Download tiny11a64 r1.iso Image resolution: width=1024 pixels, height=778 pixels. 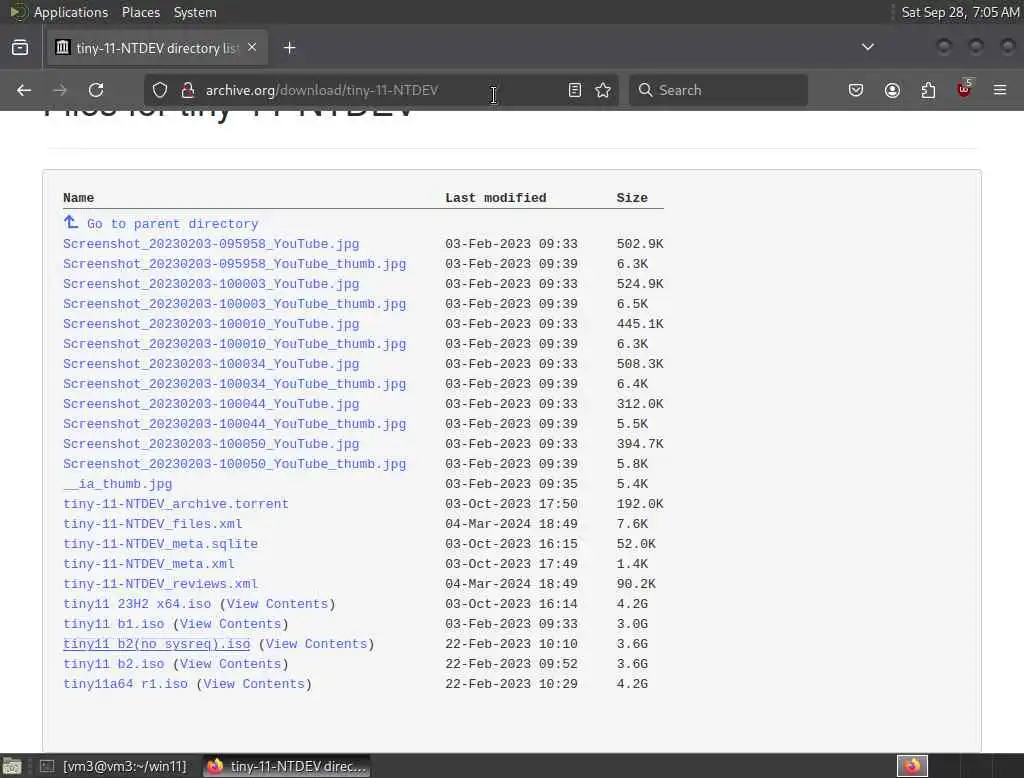coord(125,684)
